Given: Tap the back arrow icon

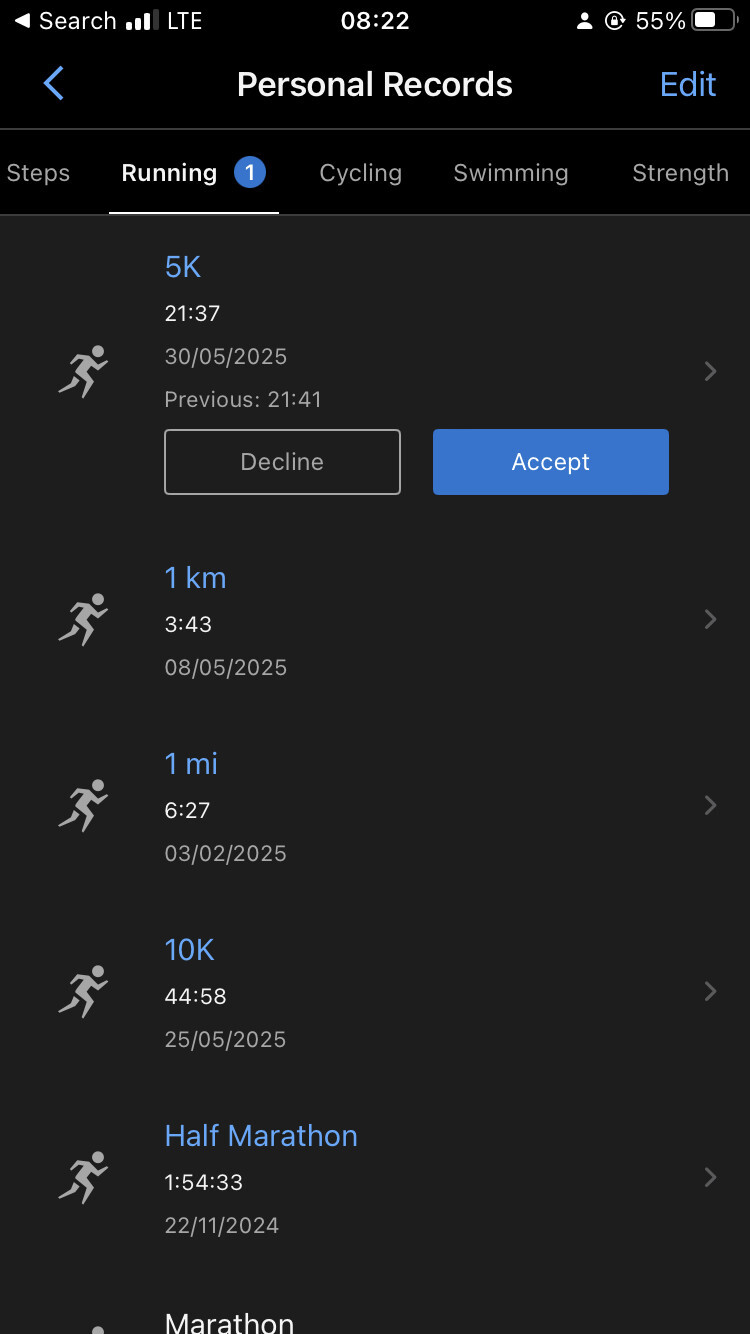Looking at the screenshot, I should click(54, 84).
